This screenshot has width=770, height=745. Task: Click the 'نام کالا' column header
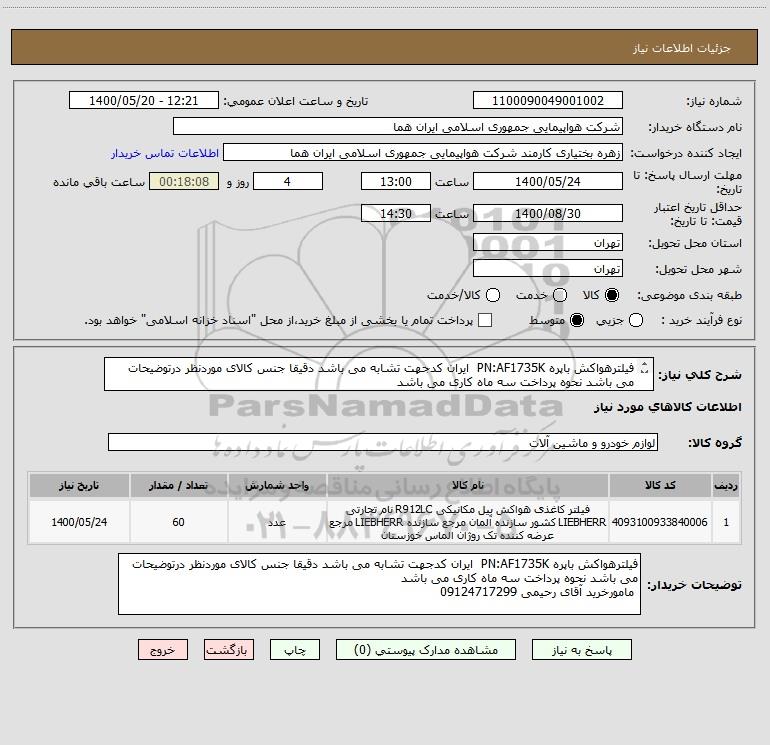tap(468, 485)
